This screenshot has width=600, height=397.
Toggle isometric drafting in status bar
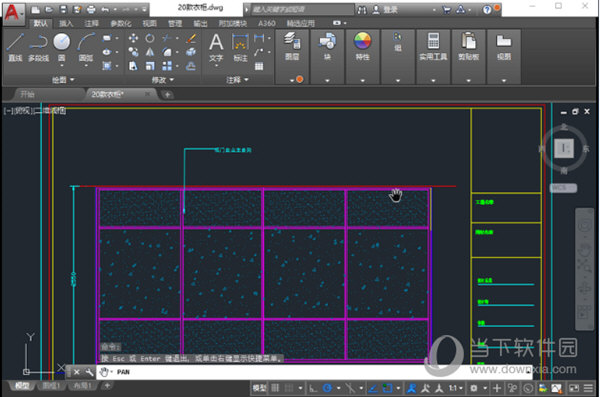(350, 388)
